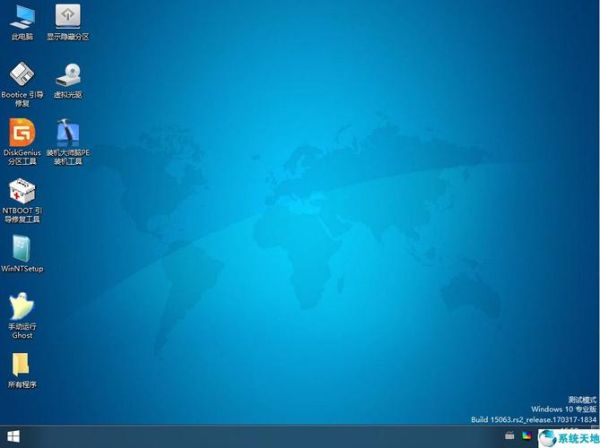Screen dimensions: 600x448
Task: Click the 测试模式 watermark text
Action: tap(581, 399)
